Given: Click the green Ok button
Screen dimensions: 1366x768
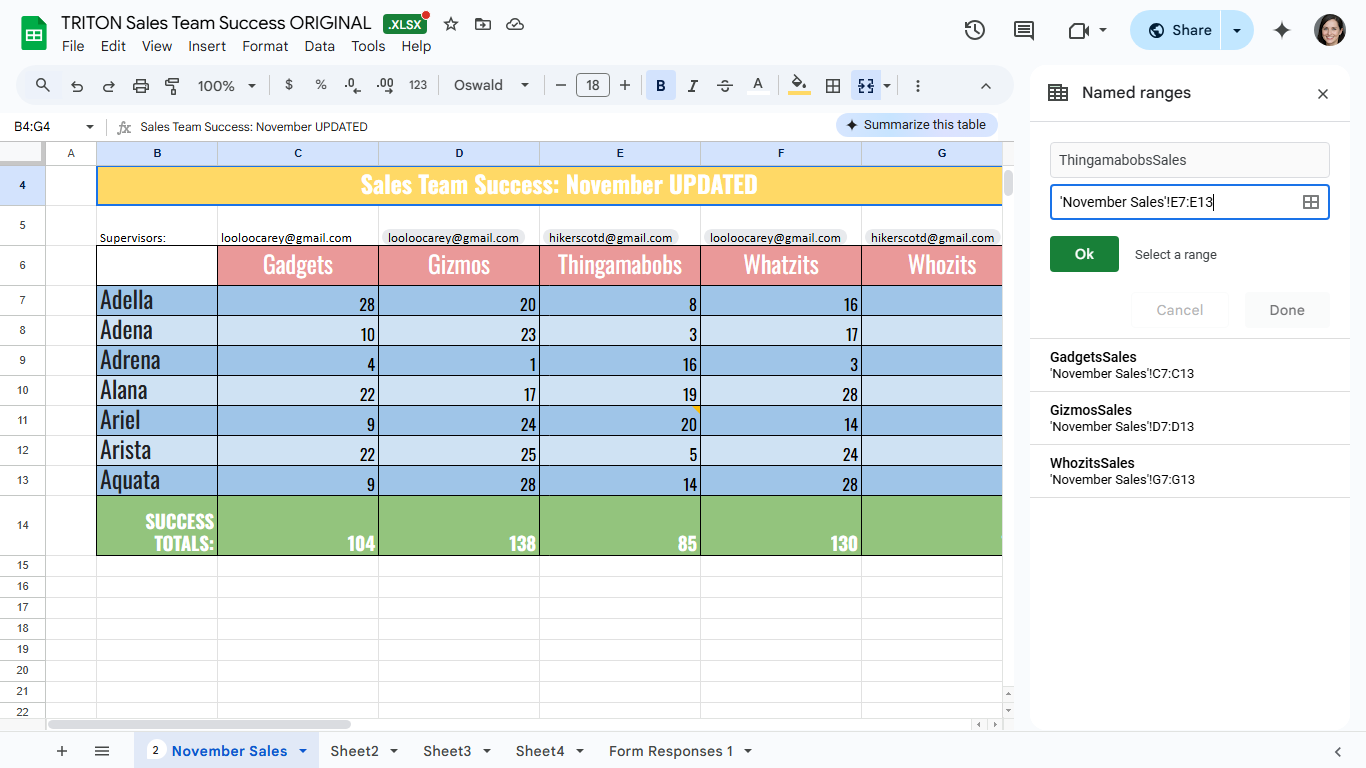Looking at the screenshot, I should tap(1084, 254).
